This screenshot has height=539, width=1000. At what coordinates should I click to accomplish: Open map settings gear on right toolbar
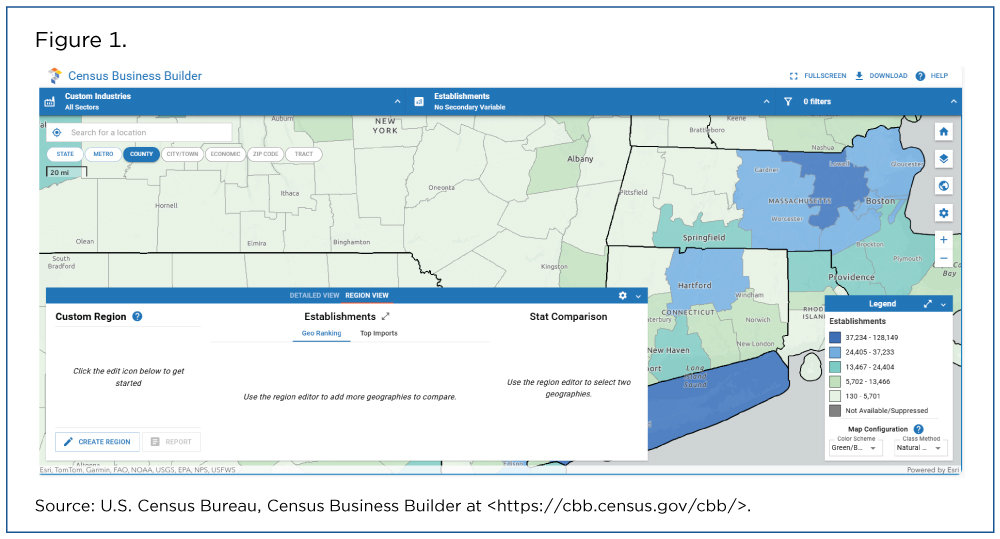pos(943,212)
